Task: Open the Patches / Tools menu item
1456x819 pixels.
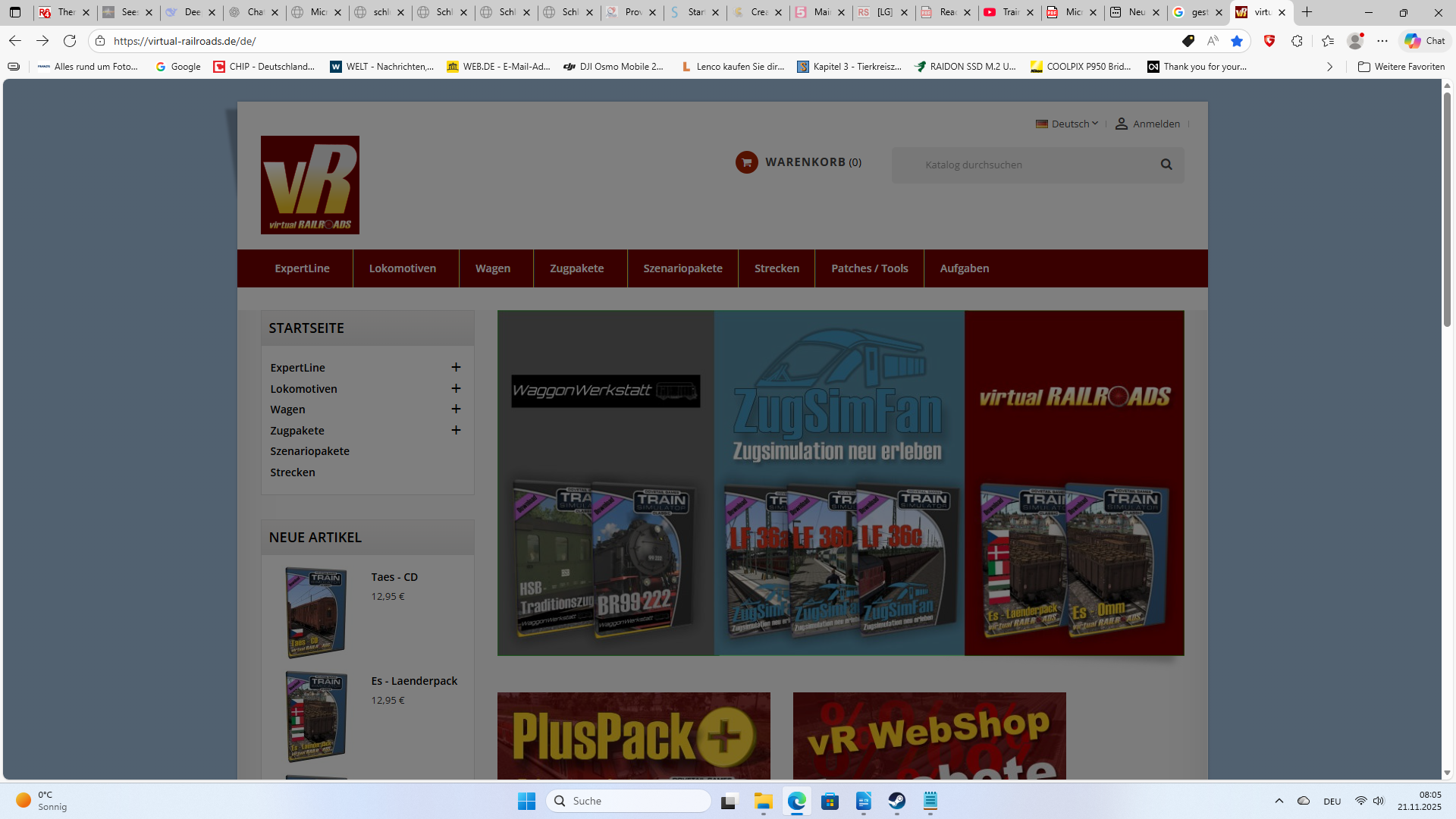Action: point(869,268)
